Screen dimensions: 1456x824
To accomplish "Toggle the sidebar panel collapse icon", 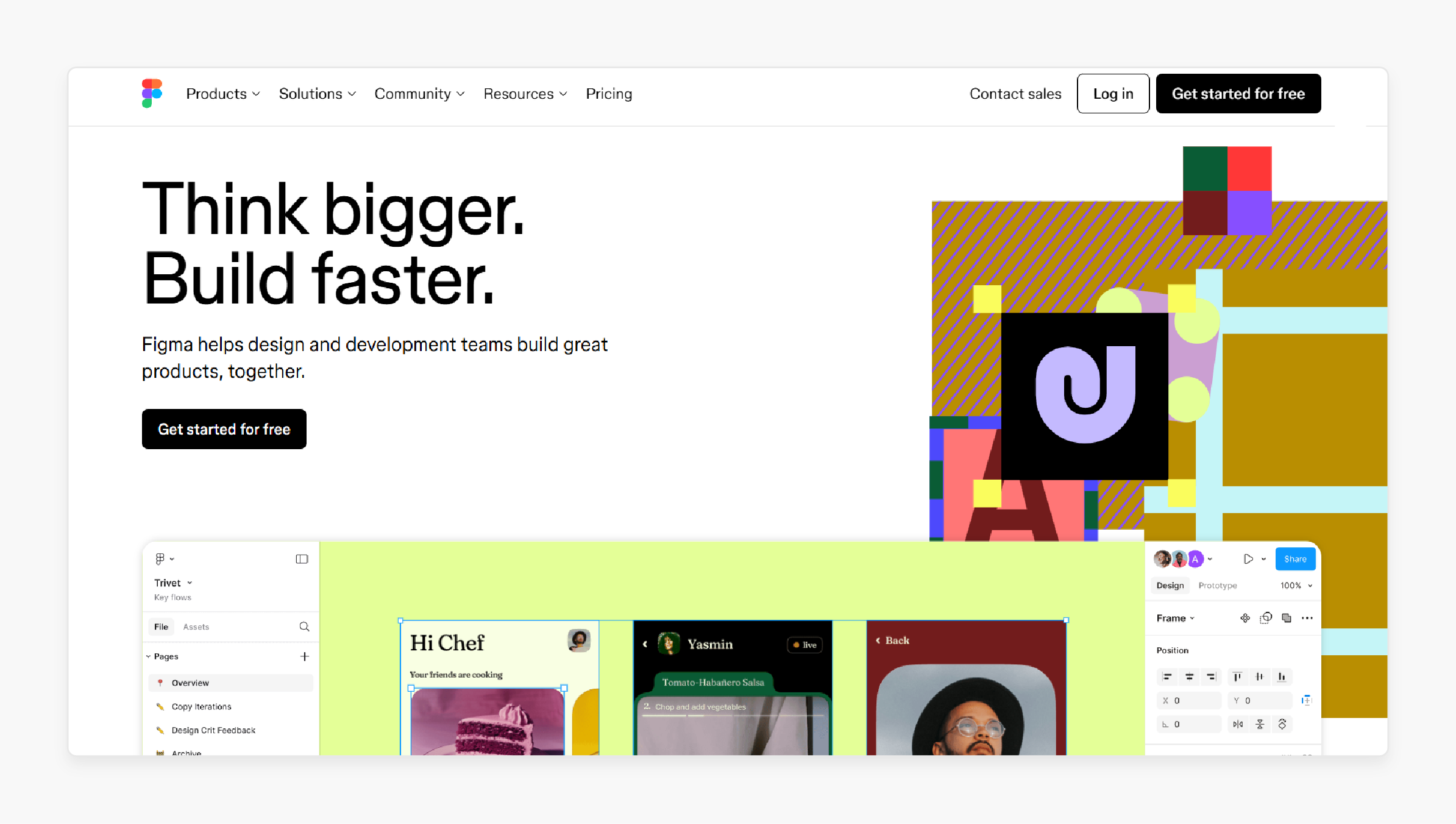I will 302,558.
